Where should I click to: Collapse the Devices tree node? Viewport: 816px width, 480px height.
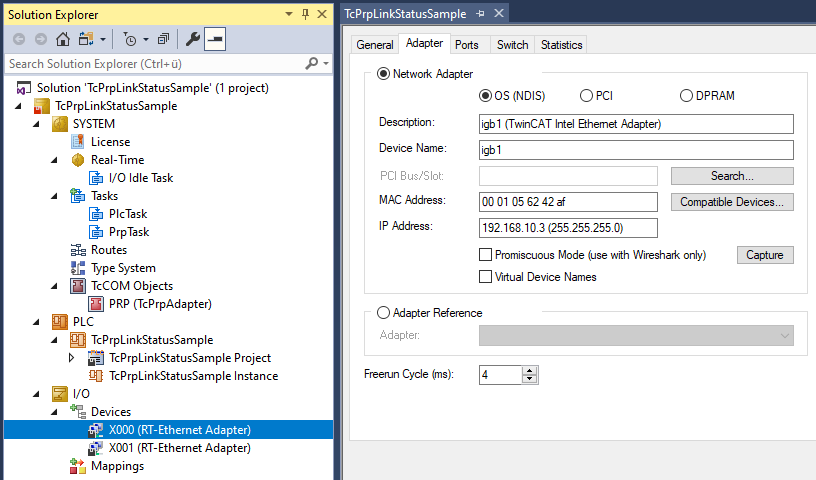click(55, 412)
